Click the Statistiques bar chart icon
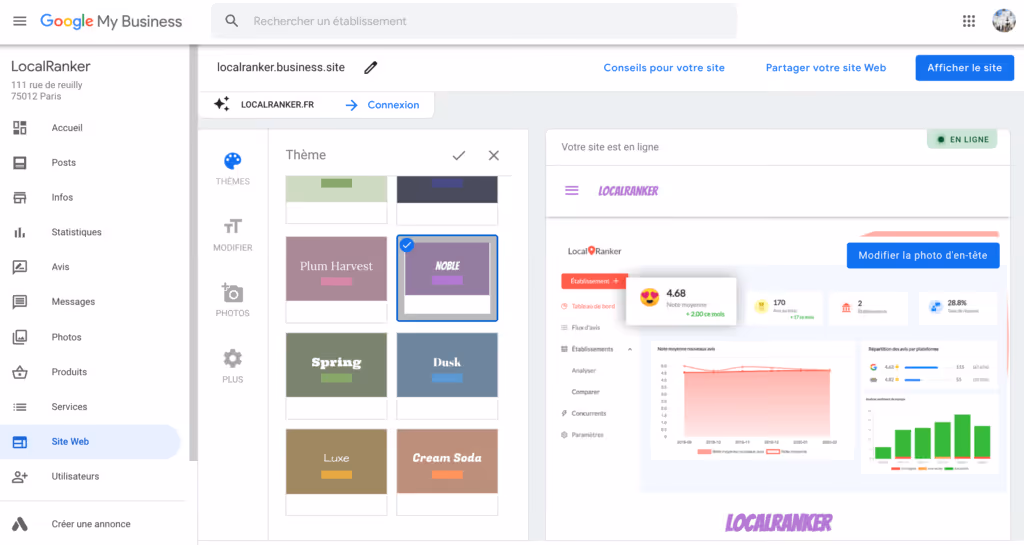 pyautogui.click(x=20, y=232)
